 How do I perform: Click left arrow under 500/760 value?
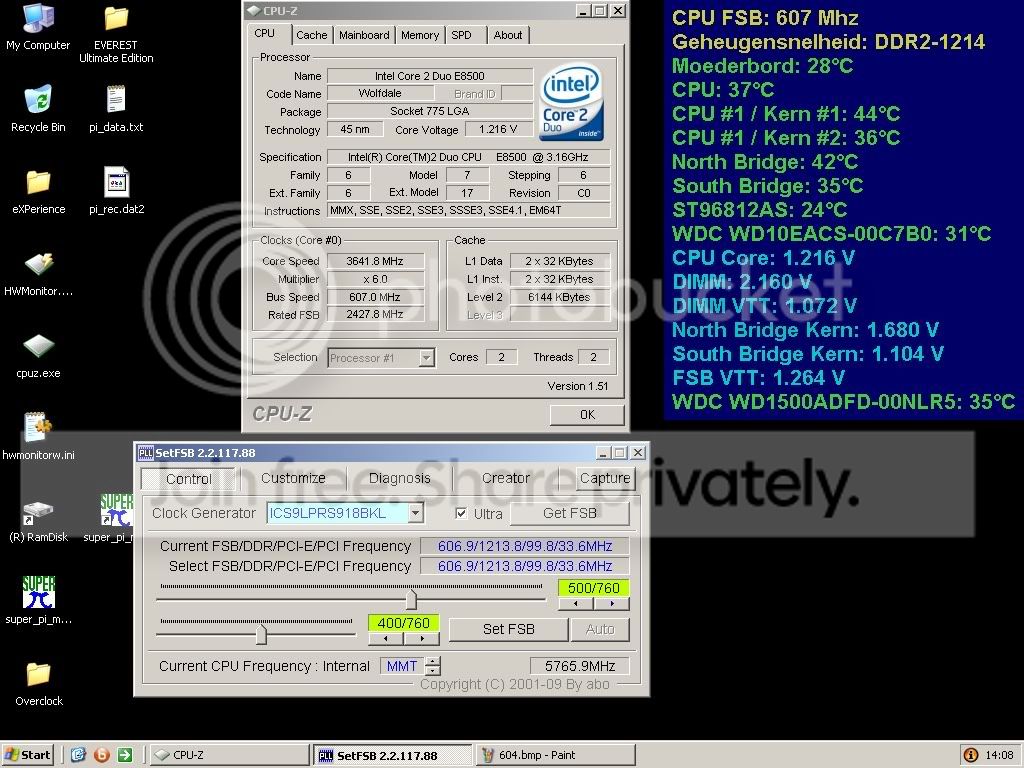[x=575, y=603]
